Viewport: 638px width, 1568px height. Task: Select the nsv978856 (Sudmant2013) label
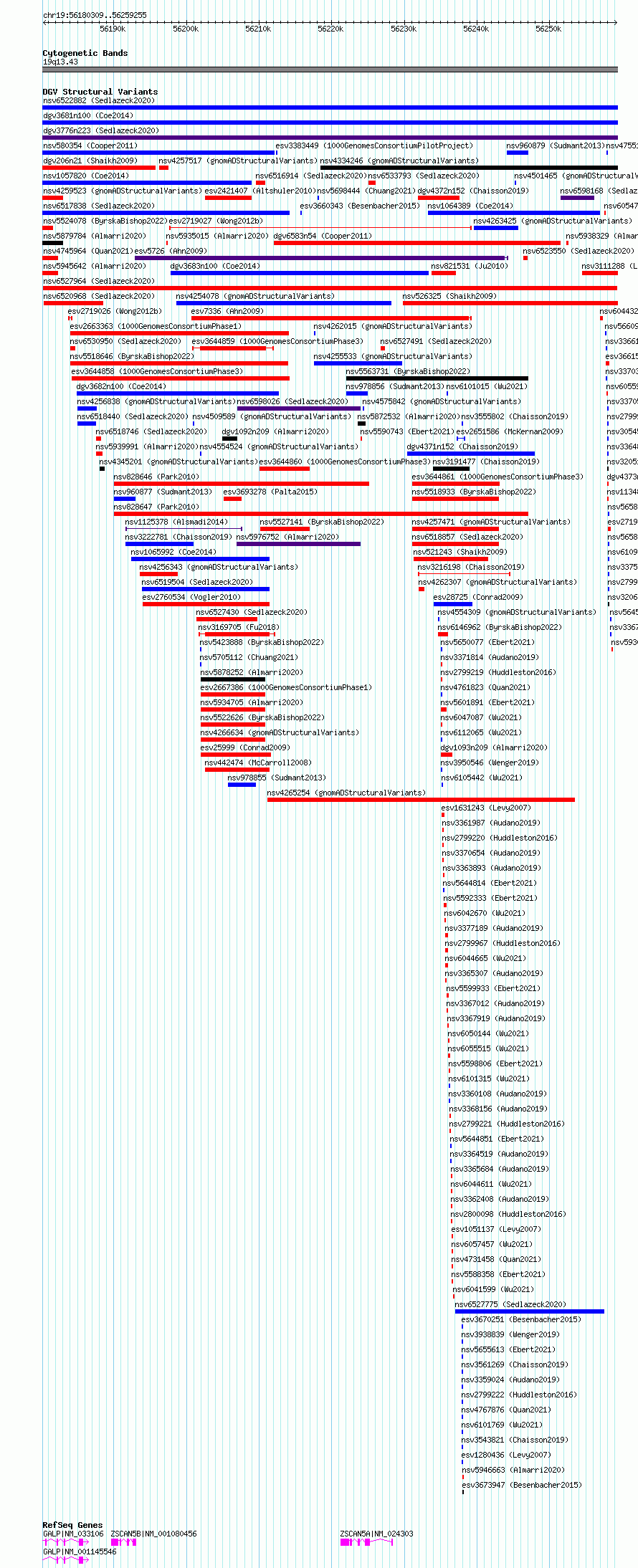(x=394, y=386)
